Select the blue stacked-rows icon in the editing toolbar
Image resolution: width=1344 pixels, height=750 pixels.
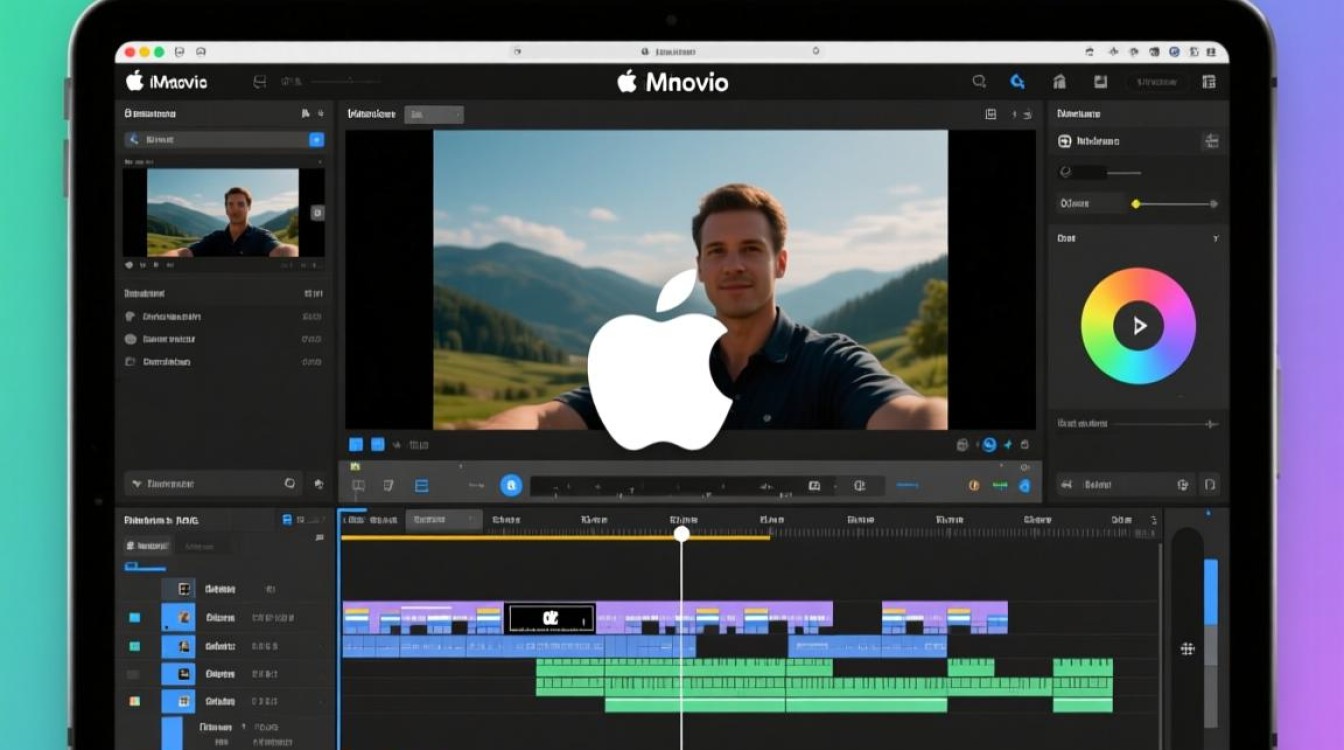pos(421,486)
